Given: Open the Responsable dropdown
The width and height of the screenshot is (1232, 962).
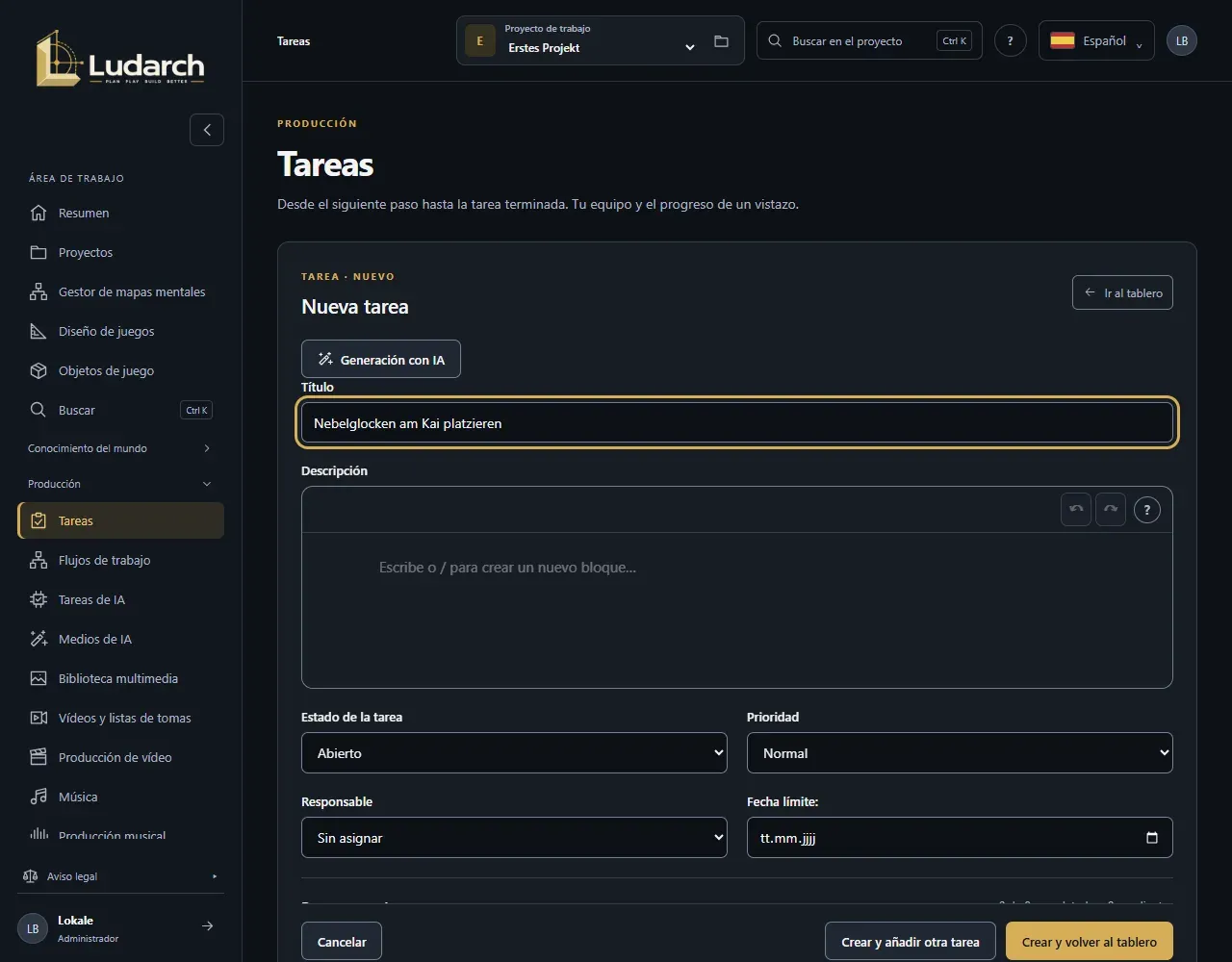Looking at the screenshot, I should [514, 838].
